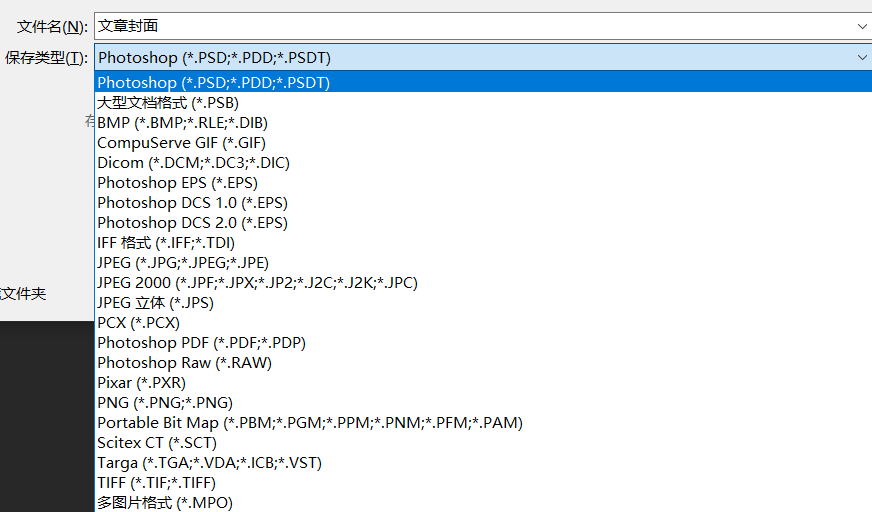This screenshot has width=872, height=512.
Task: Select Photoshop PDF (*.PDF;*.PDP) option
Action: click(483, 343)
